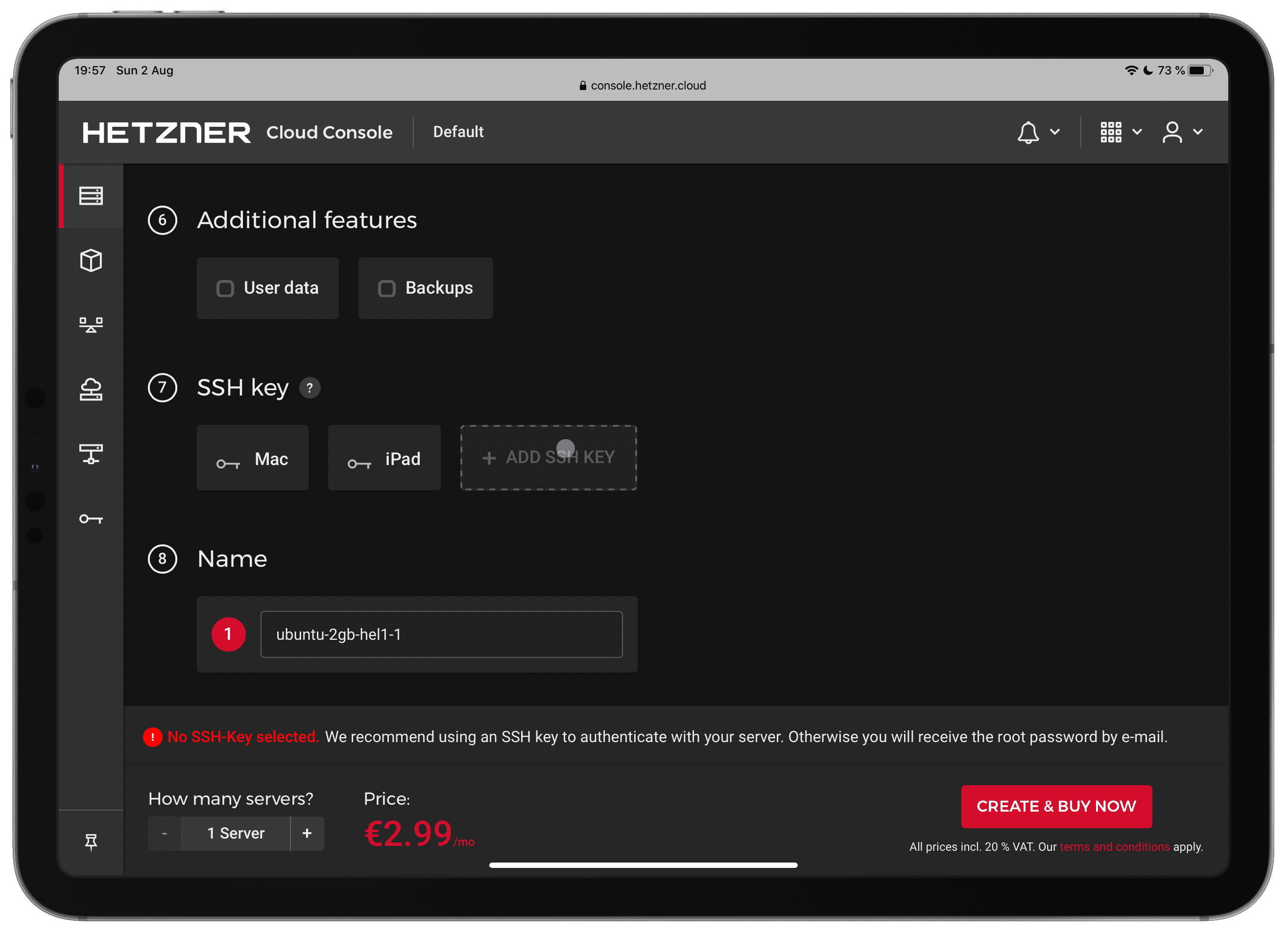
Task: Click CREATE & BUY NOW button
Action: pyautogui.click(x=1056, y=806)
